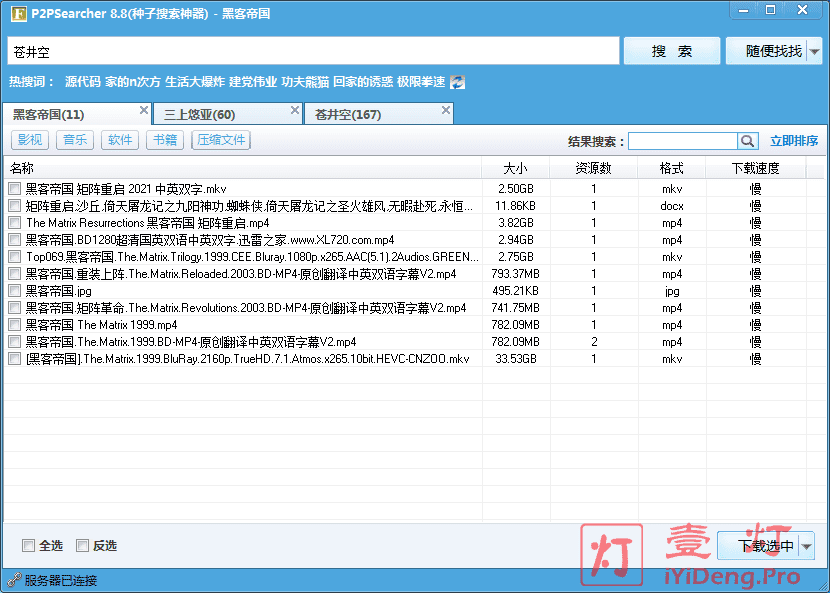The height and width of the screenshot is (593, 830).
Task: Click the jpg format cell
Action: tap(672, 291)
